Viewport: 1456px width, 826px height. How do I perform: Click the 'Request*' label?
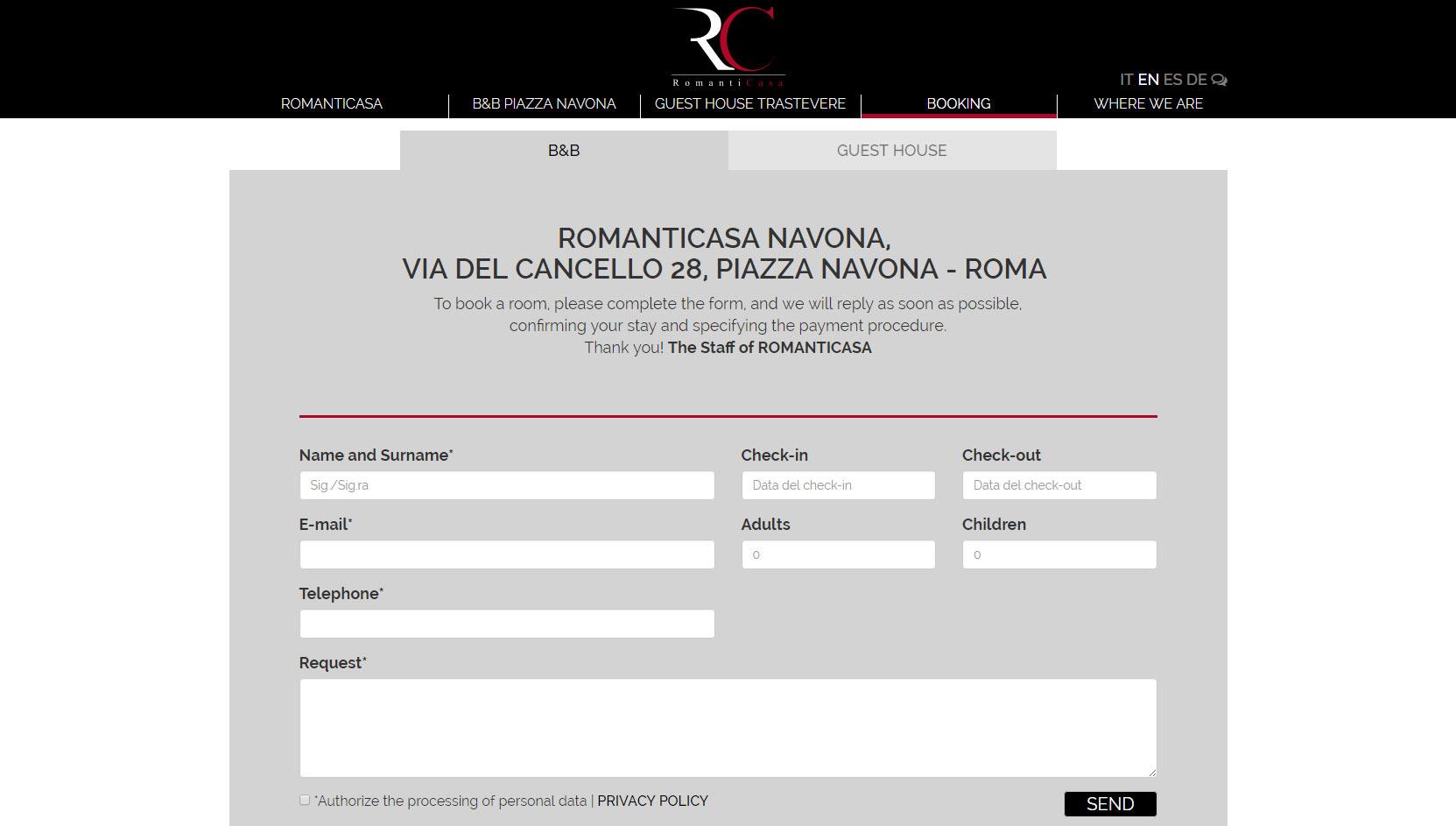[333, 663]
